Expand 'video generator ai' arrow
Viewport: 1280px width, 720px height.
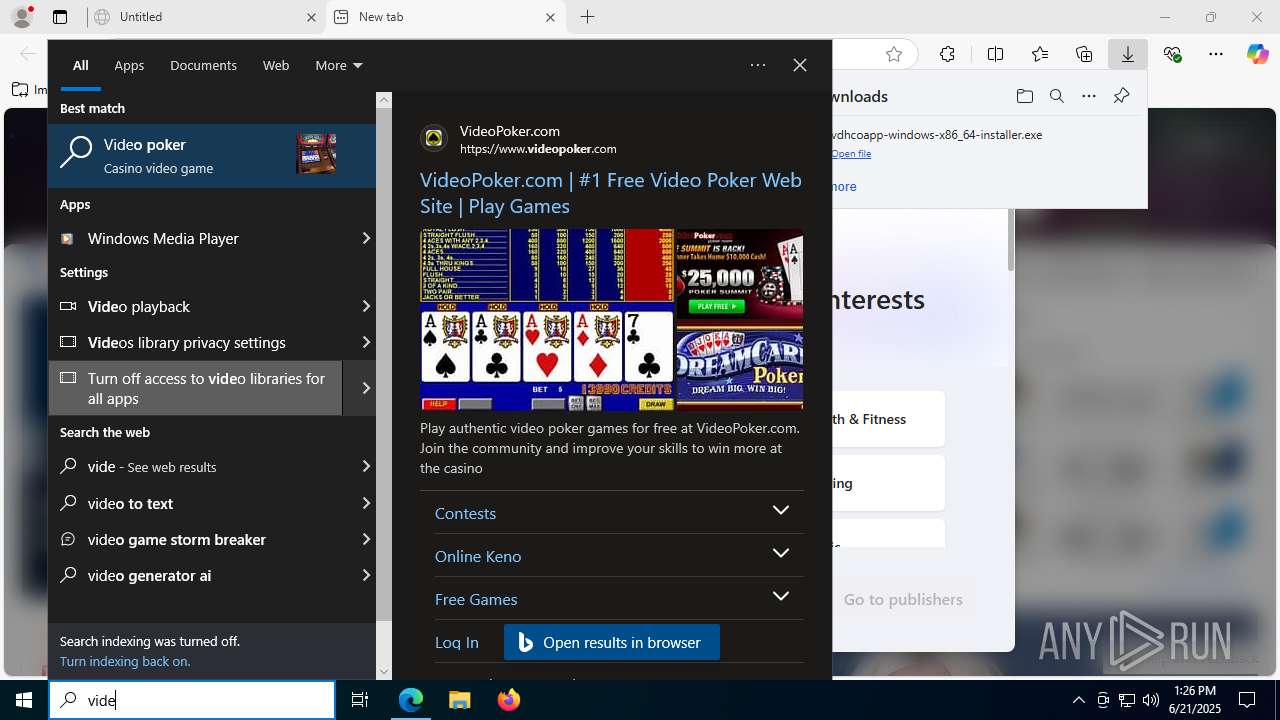(x=366, y=575)
